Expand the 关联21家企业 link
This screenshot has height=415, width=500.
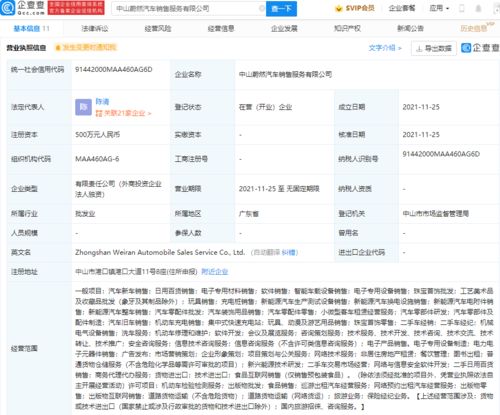point(124,113)
